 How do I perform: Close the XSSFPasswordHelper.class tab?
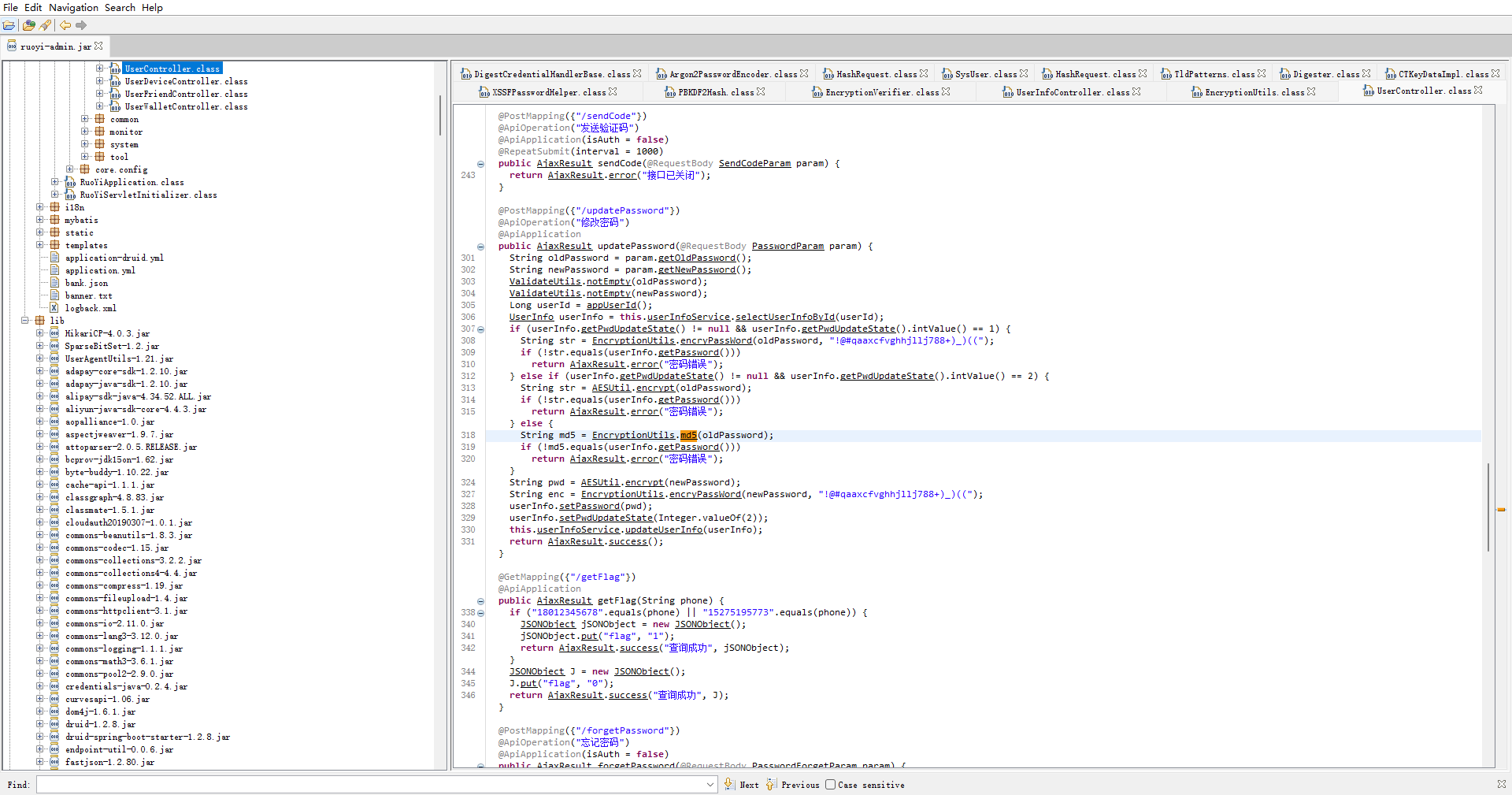[613, 91]
